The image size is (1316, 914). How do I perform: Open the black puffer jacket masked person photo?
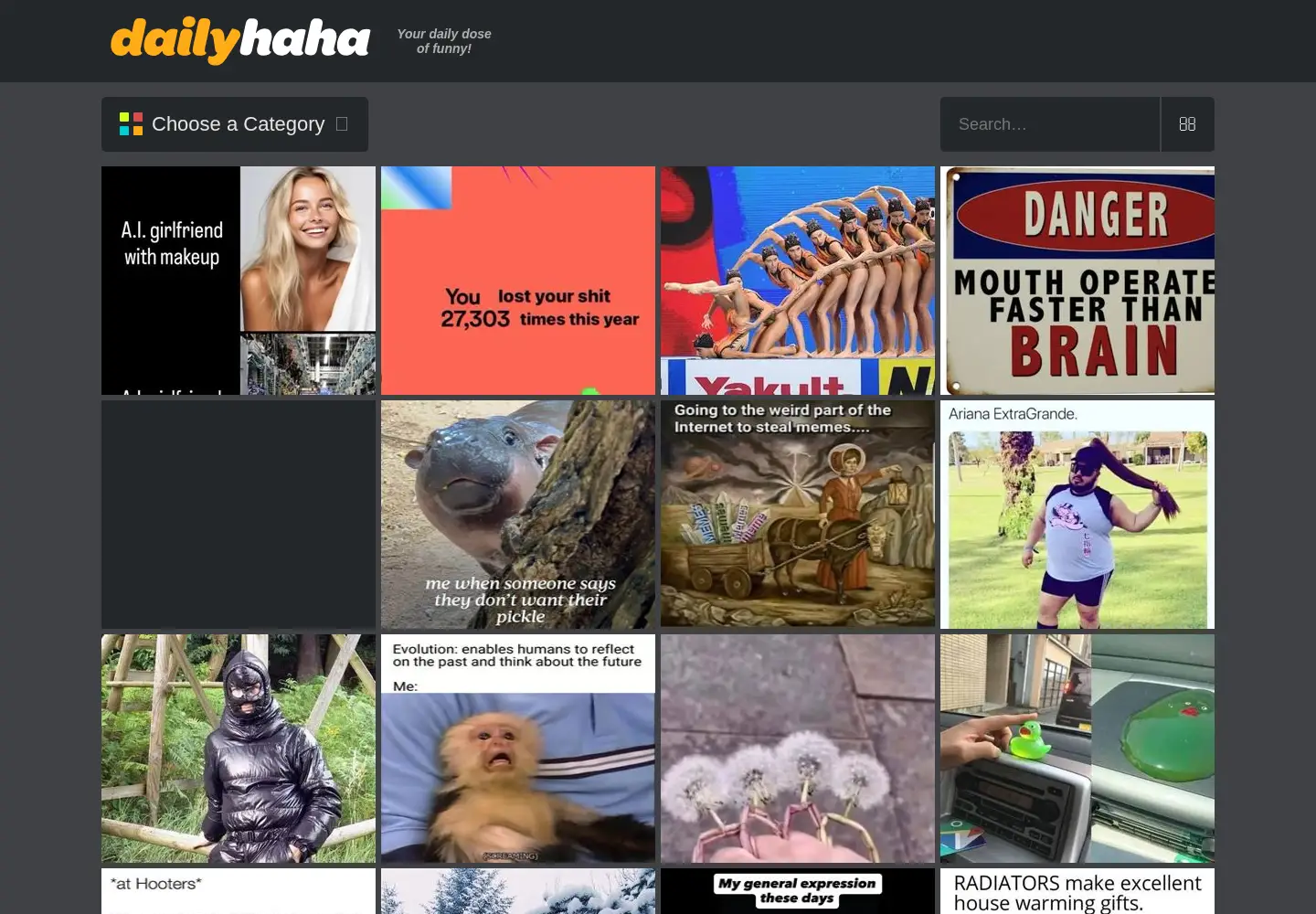[239, 749]
